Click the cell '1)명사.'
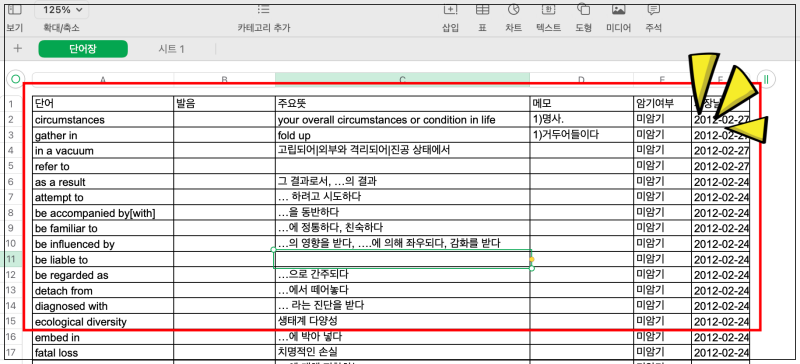The height and width of the screenshot is (364, 800). click(x=582, y=119)
